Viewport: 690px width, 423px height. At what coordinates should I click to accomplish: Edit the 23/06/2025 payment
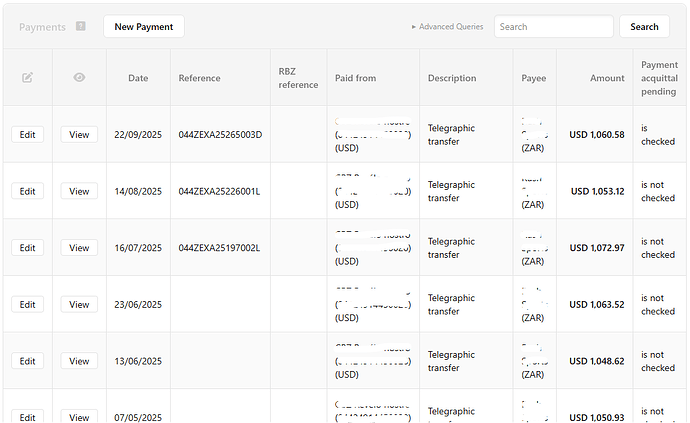[27, 305]
